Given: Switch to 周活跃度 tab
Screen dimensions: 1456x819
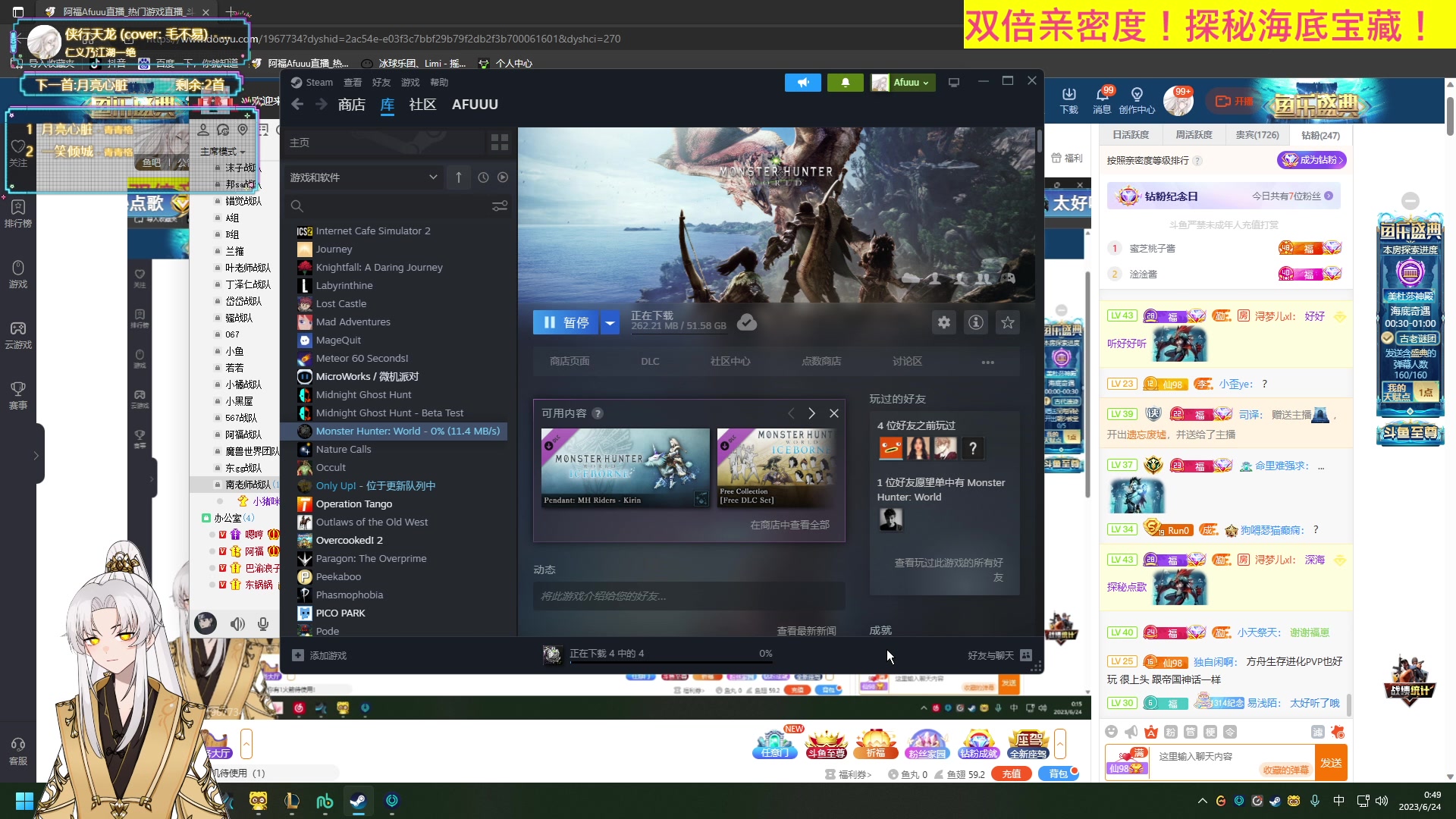Looking at the screenshot, I should [1194, 135].
